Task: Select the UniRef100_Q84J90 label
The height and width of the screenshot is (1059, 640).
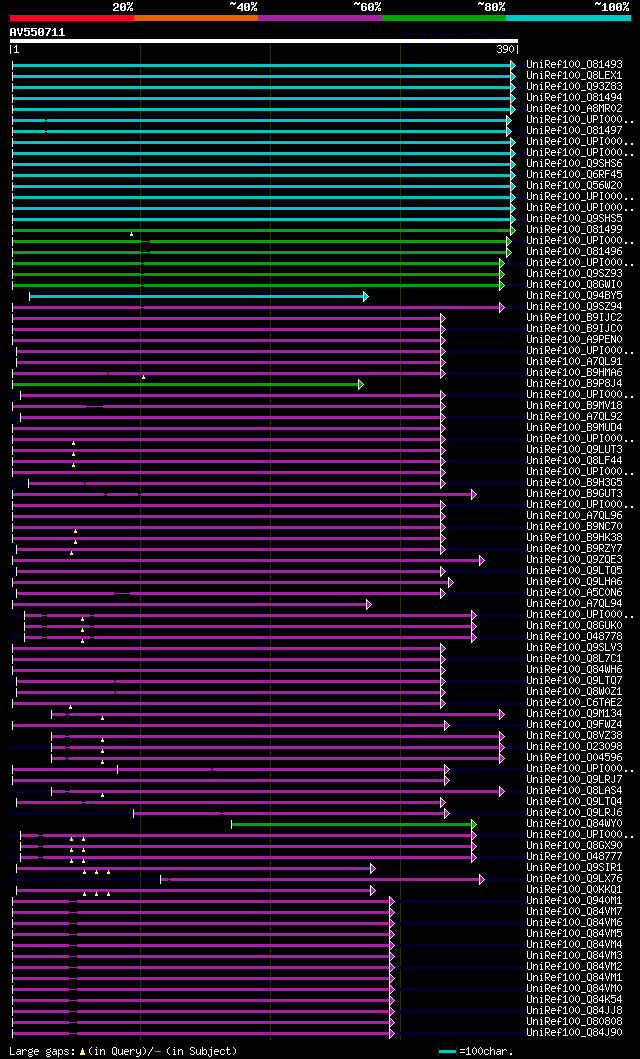Action: click(x=575, y=1033)
